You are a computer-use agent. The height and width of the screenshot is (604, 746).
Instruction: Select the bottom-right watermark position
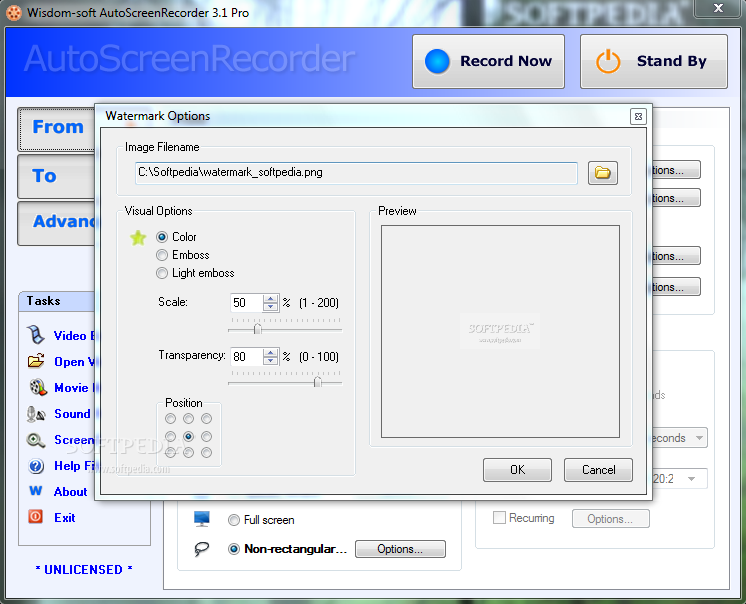(x=206, y=453)
